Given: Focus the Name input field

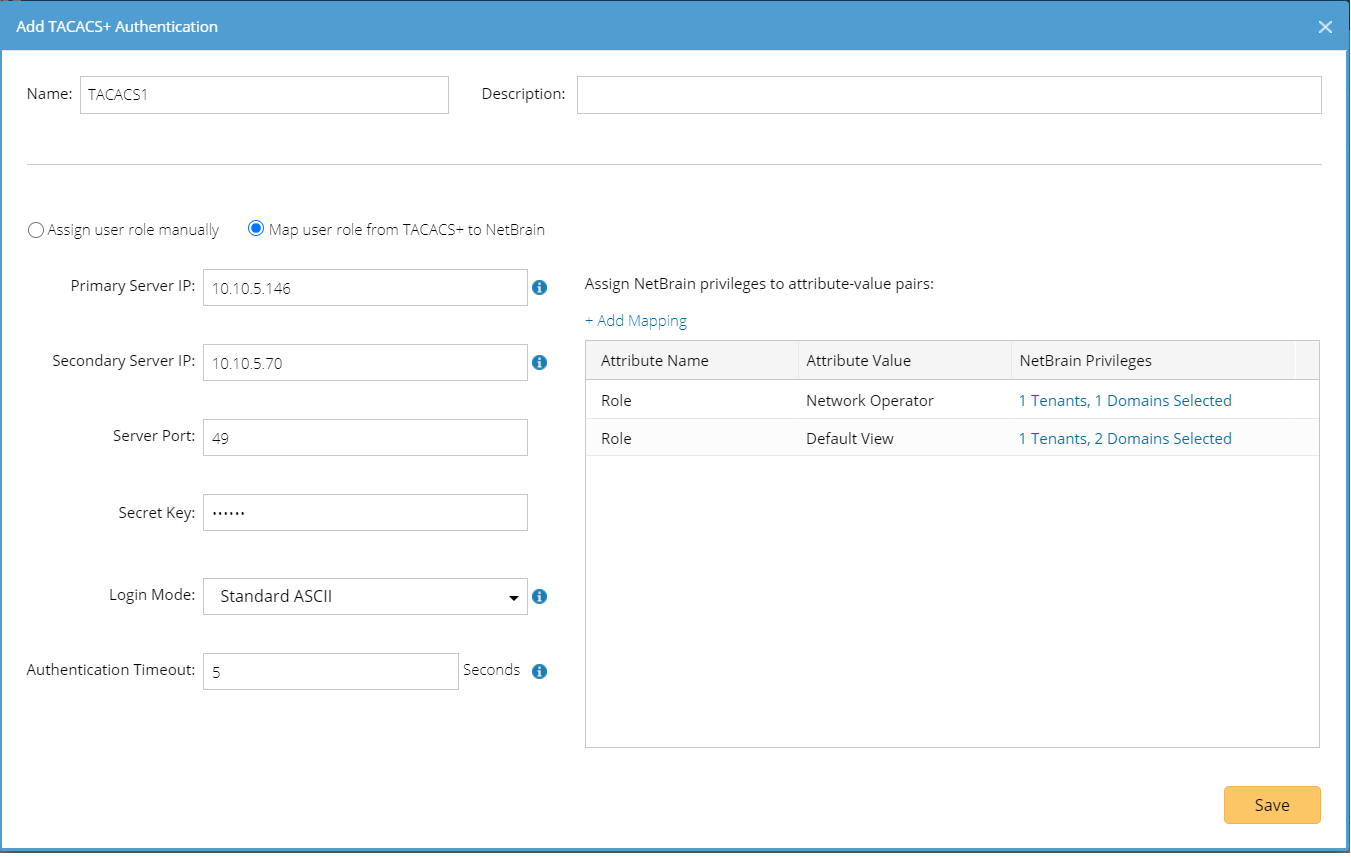Looking at the screenshot, I should (x=264, y=94).
